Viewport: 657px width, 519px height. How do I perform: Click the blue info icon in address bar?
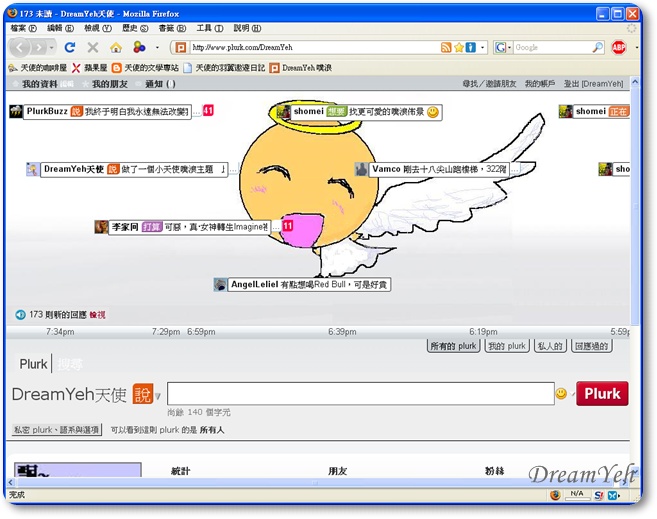pyautogui.click(x=471, y=47)
